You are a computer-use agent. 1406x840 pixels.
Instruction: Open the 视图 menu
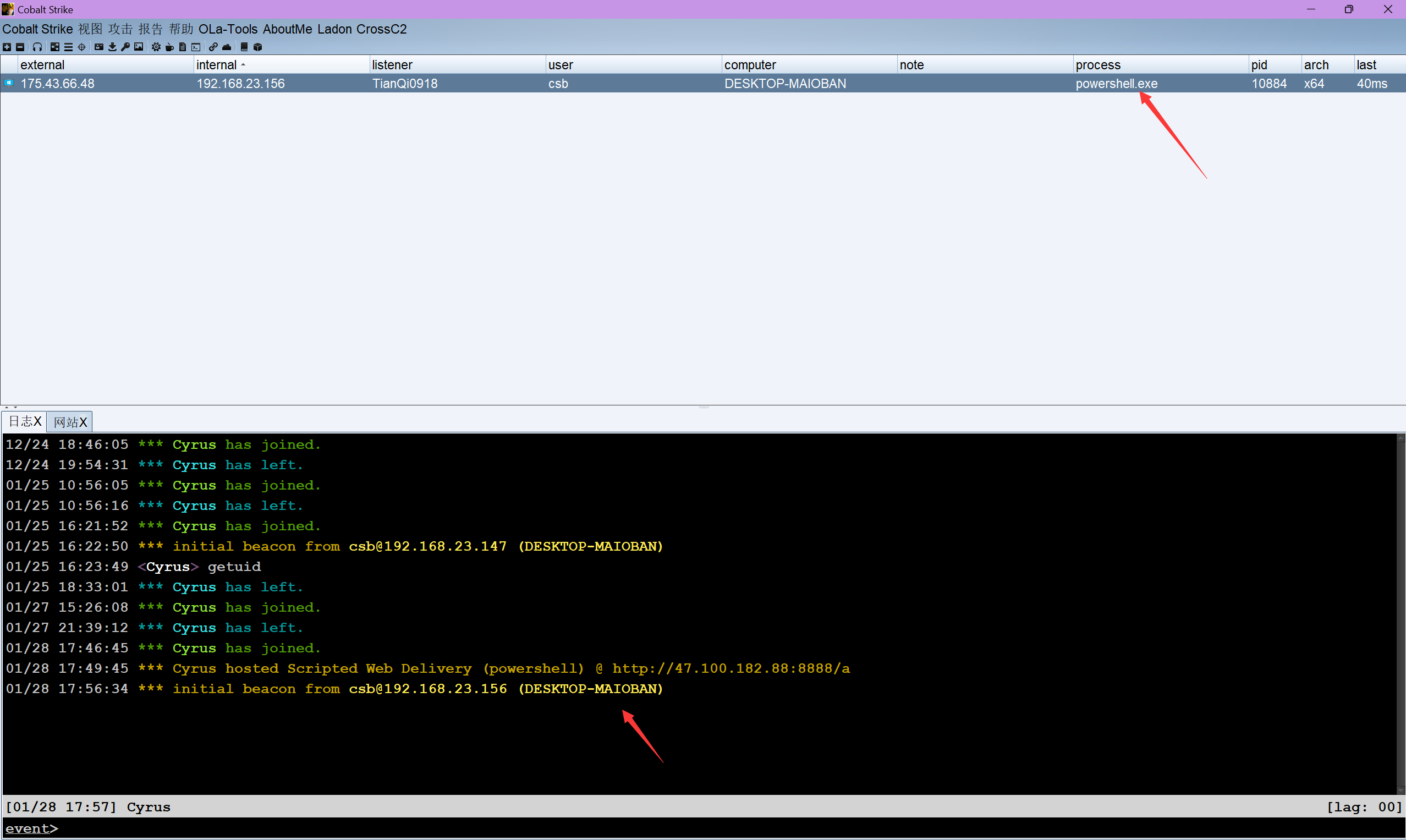(x=90, y=29)
